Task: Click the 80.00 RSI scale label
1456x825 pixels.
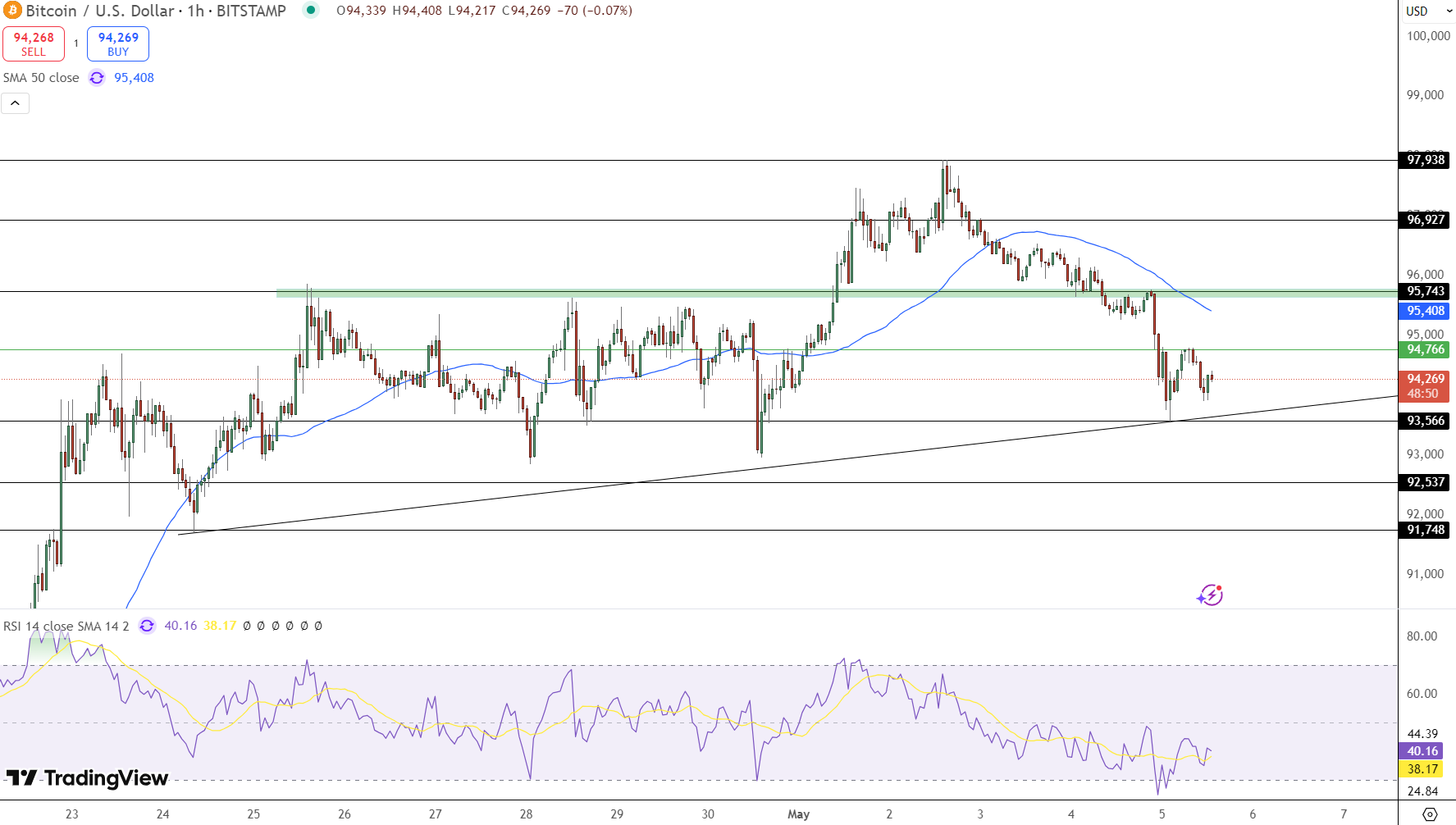Action: (1422, 636)
